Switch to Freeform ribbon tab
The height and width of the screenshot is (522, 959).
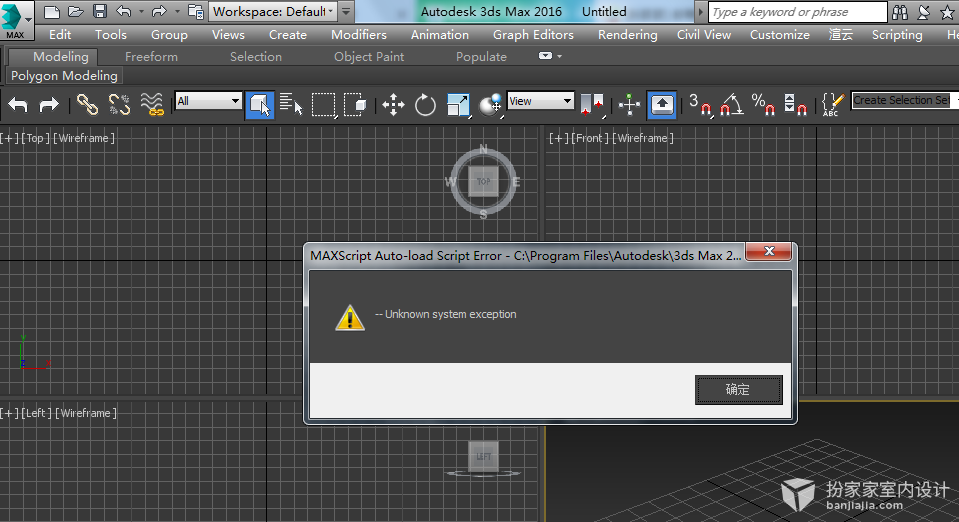pyautogui.click(x=151, y=57)
